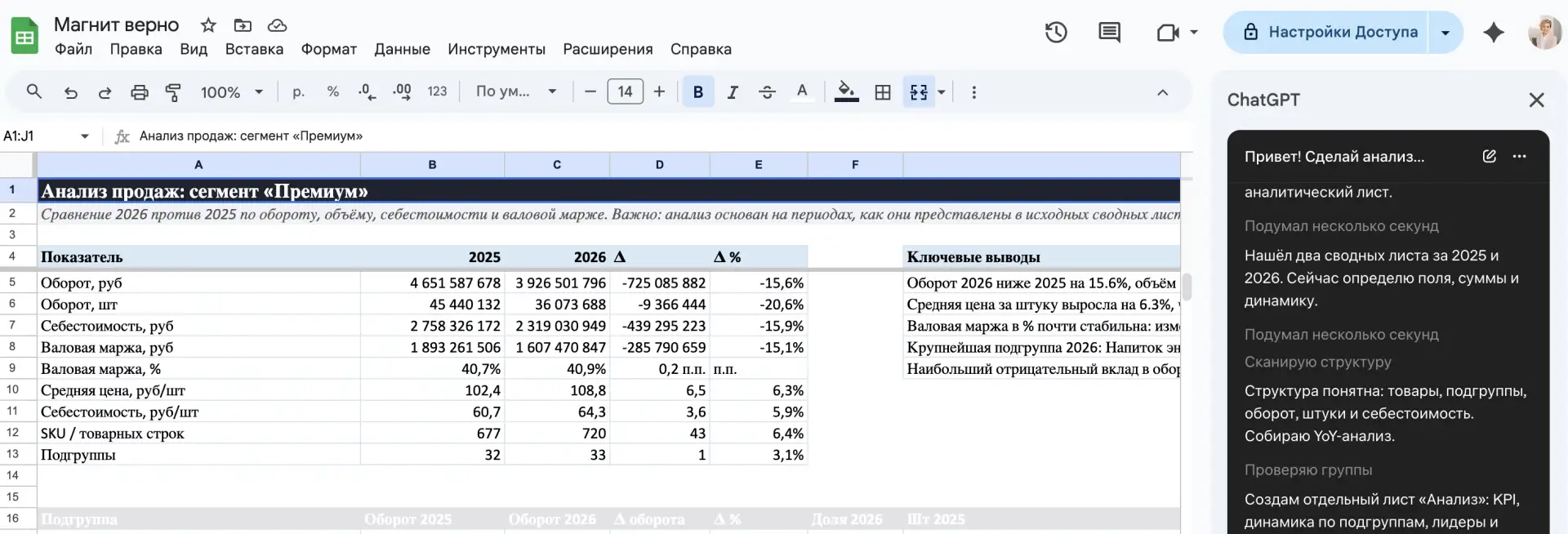
Task: Open the Справка menu
Action: (x=701, y=49)
